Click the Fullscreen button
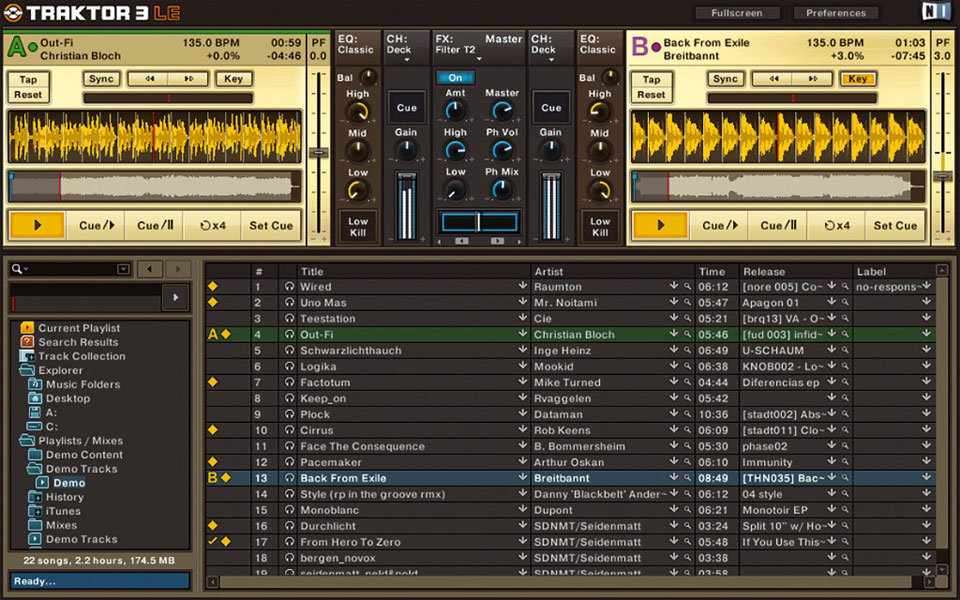The height and width of the screenshot is (600, 960). point(735,13)
